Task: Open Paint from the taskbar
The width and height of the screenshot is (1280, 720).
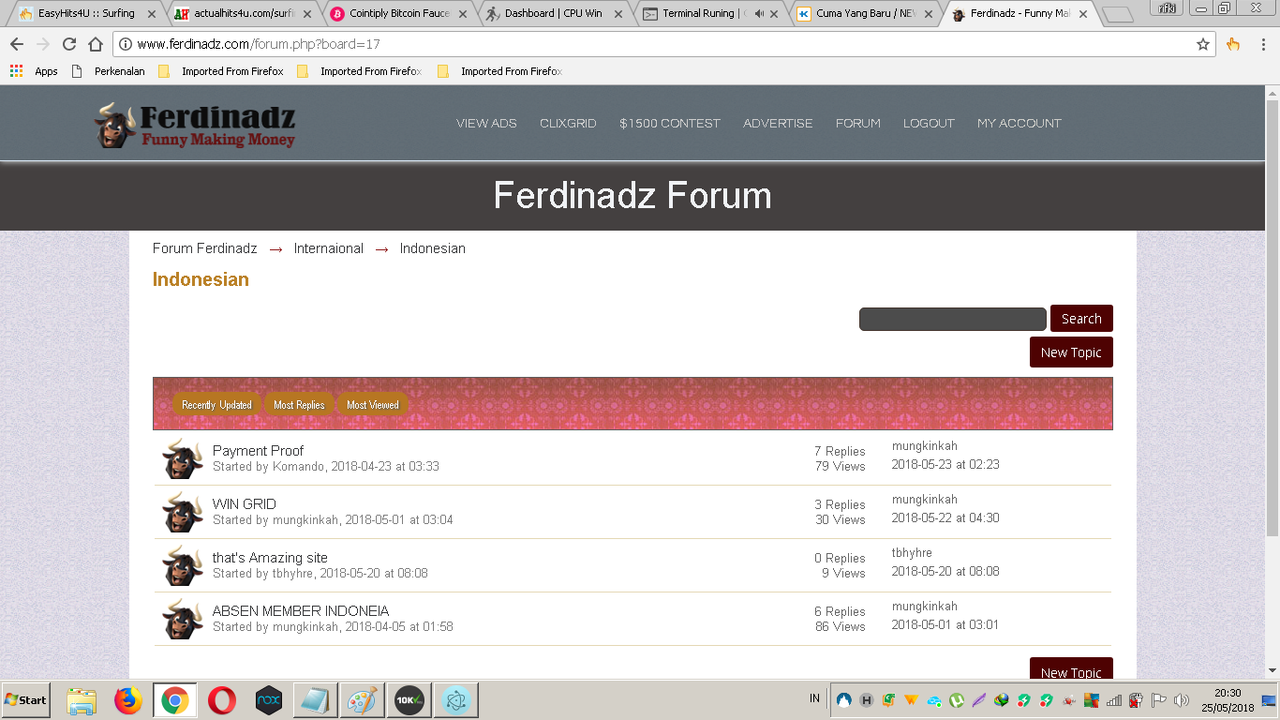Action: (x=361, y=700)
